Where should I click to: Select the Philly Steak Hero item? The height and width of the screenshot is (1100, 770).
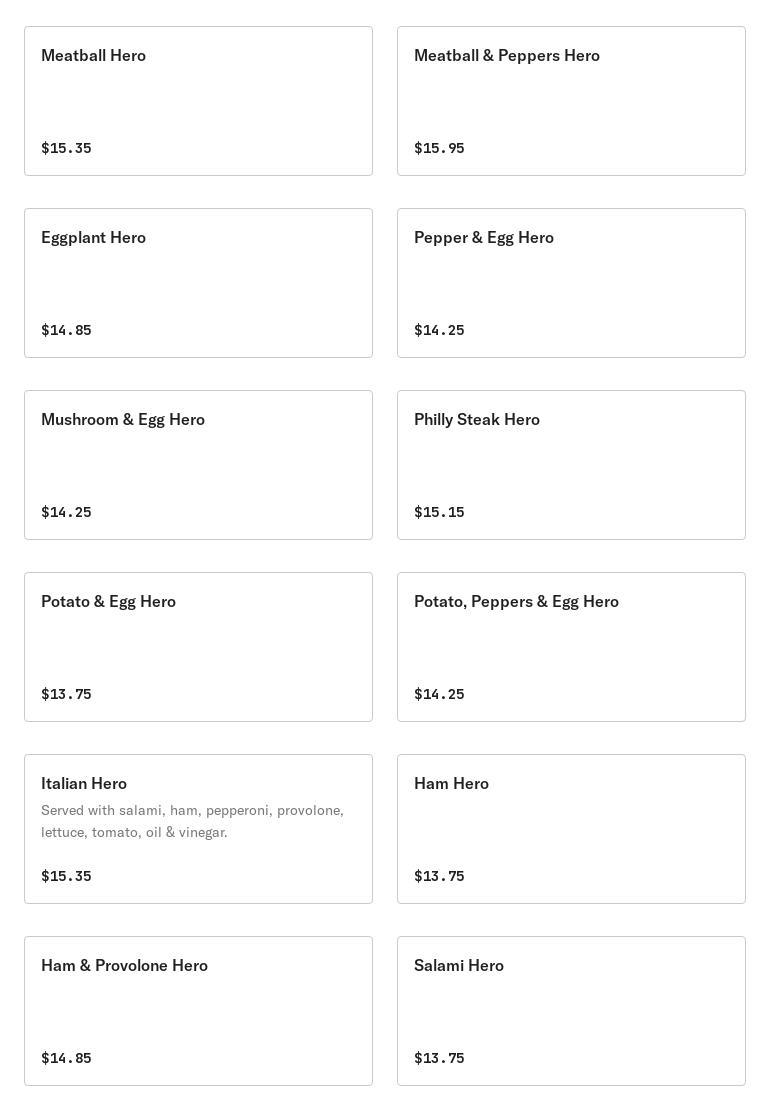pos(571,465)
